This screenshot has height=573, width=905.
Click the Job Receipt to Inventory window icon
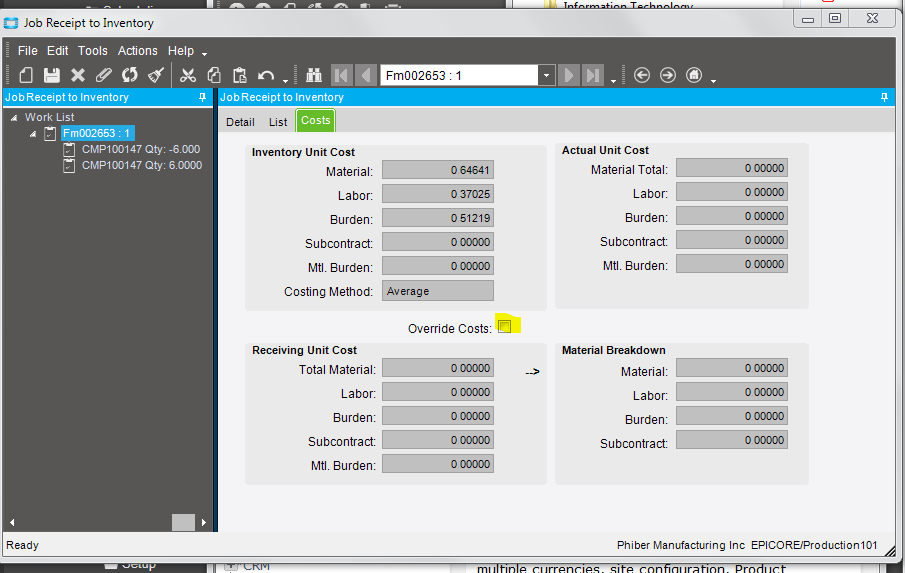pos(11,23)
